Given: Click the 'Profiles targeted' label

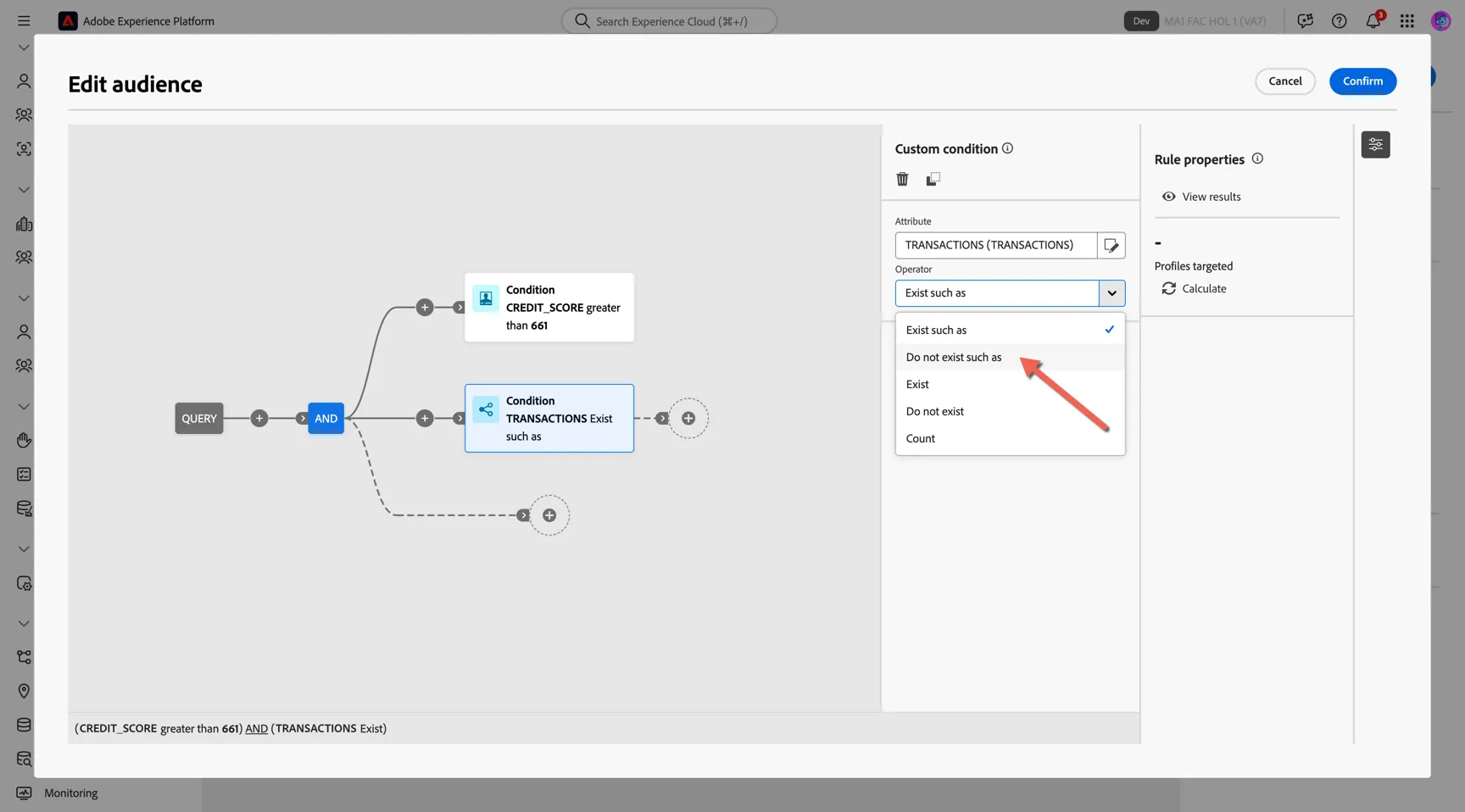Looking at the screenshot, I should coord(1194,266).
